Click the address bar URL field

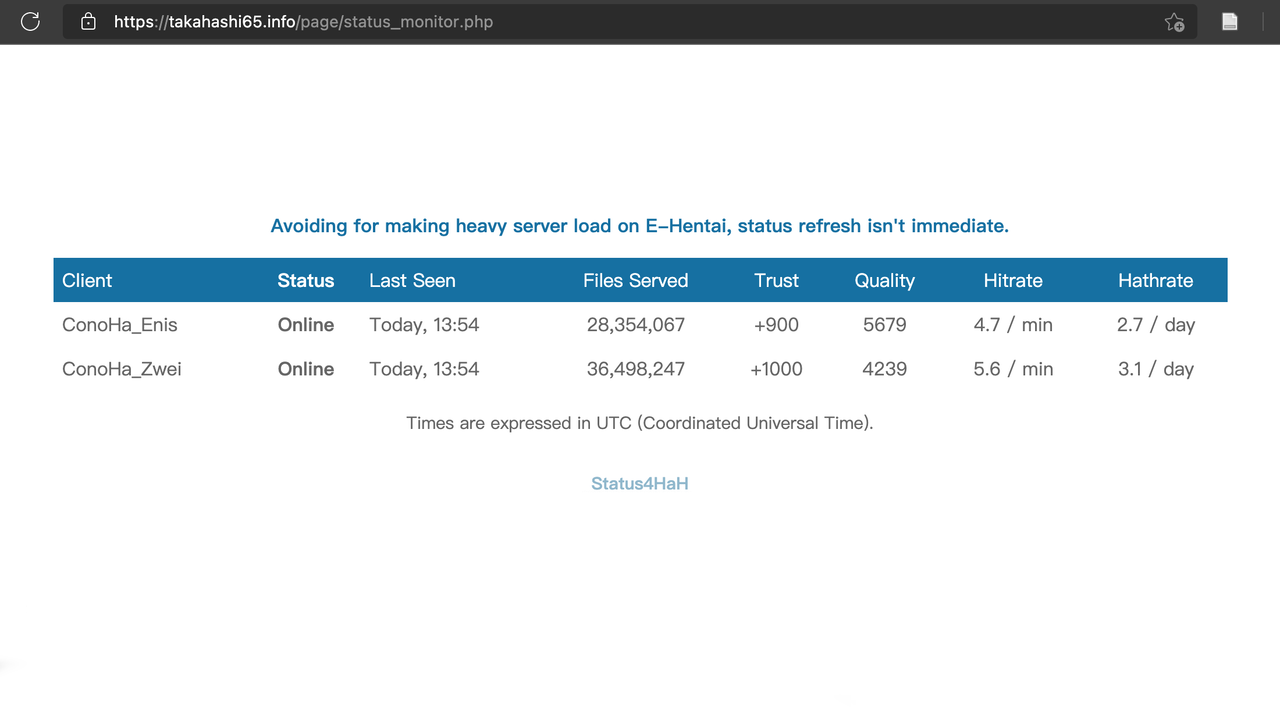[x=600, y=21]
